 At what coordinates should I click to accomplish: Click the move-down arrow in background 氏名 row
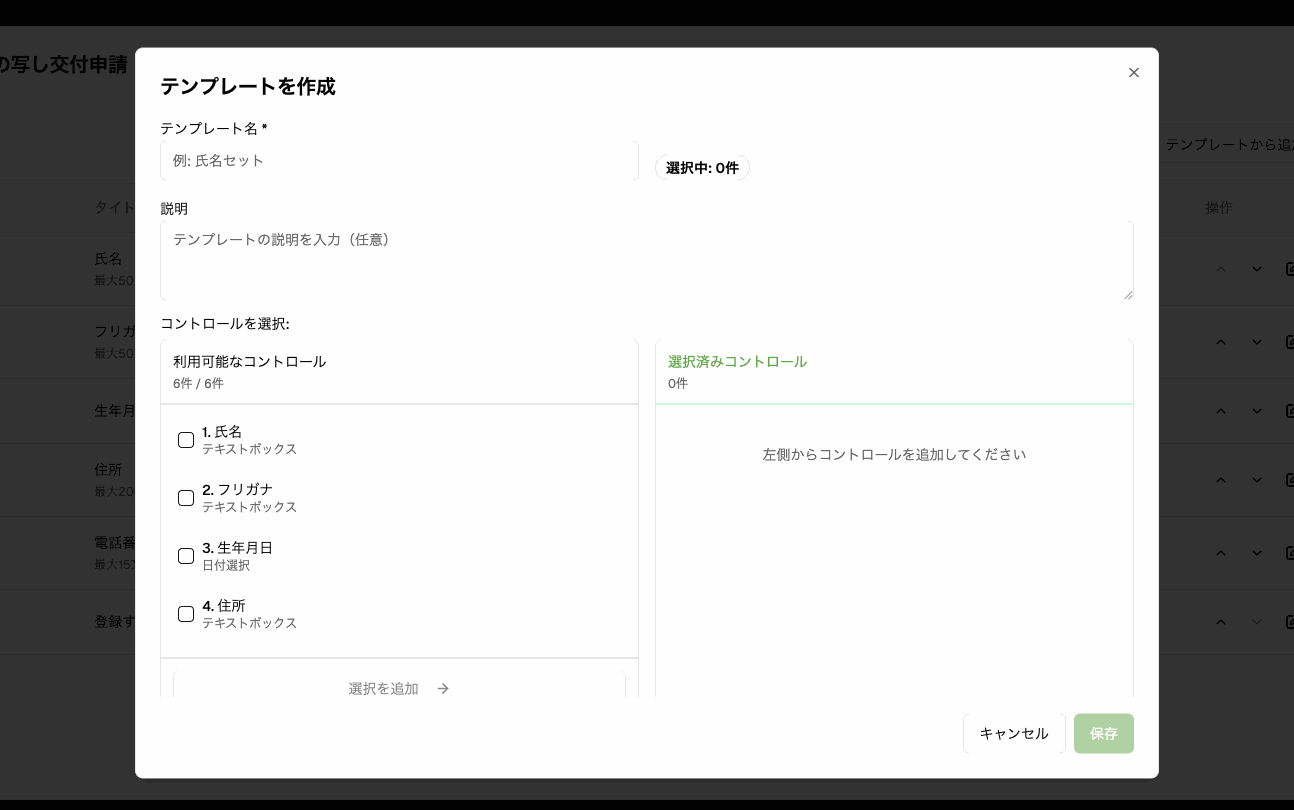pos(1257,269)
